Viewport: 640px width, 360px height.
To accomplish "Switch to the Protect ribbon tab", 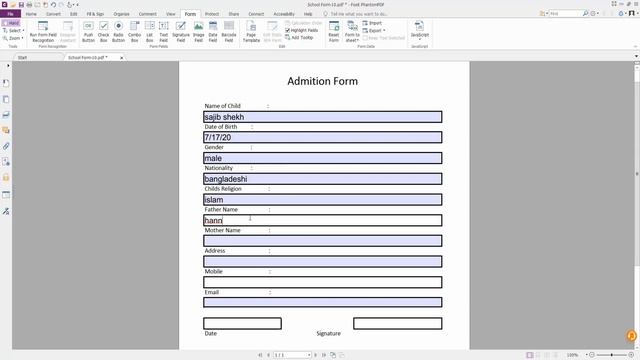I will (212, 14).
